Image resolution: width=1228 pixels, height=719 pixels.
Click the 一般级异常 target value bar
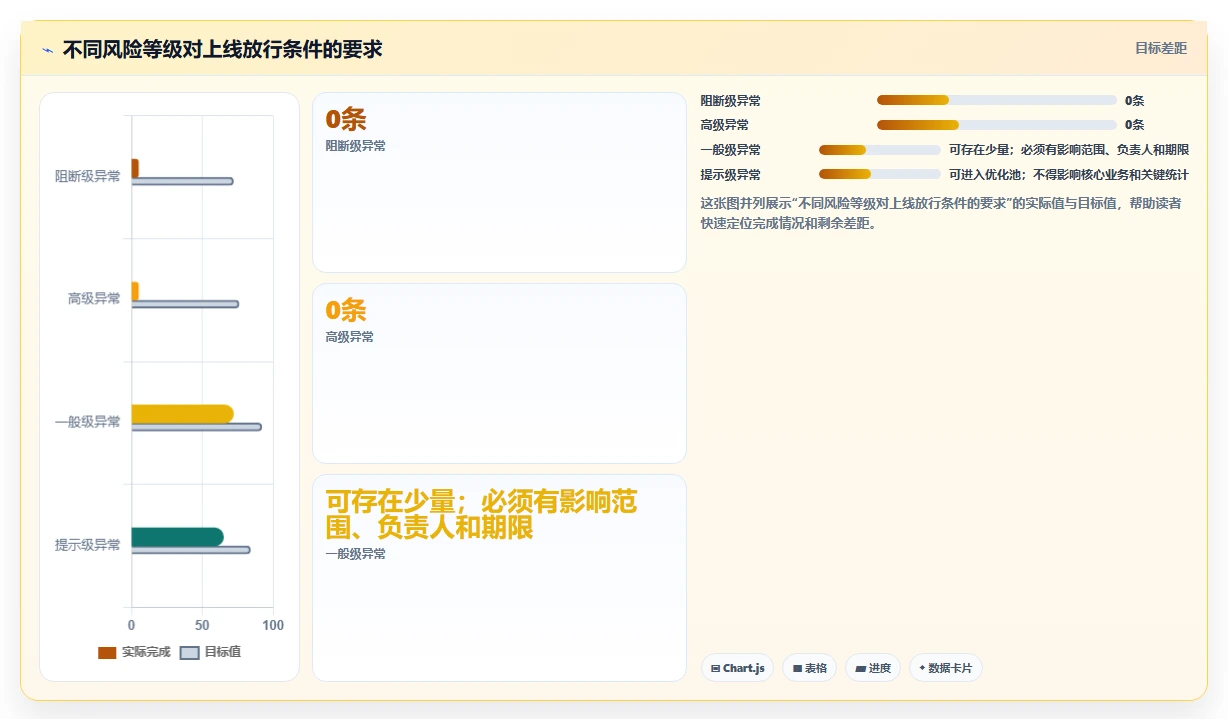[196, 427]
